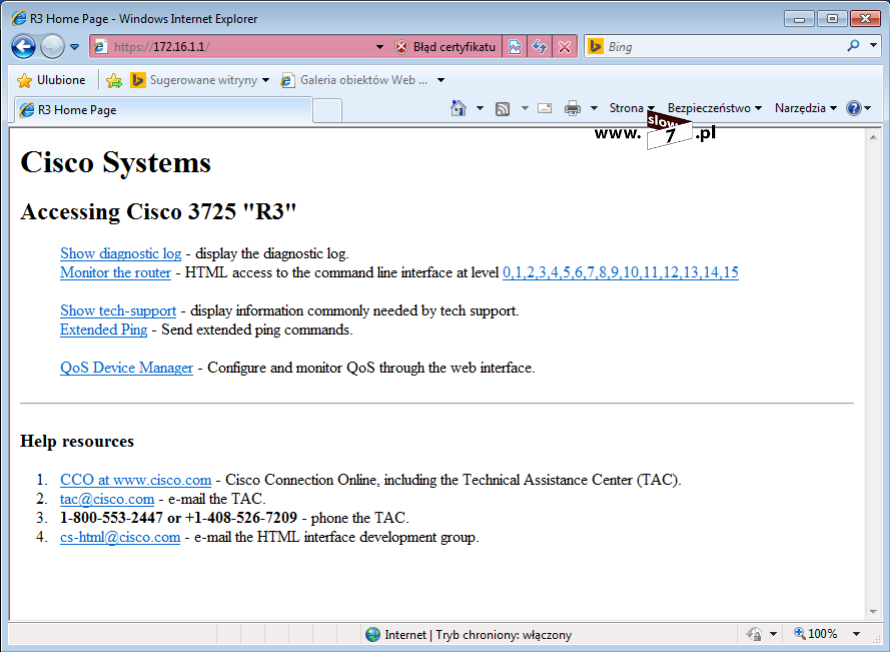This screenshot has height=652, width=890.
Task: Click the blue Help question mark icon
Action: click(854, 108)
